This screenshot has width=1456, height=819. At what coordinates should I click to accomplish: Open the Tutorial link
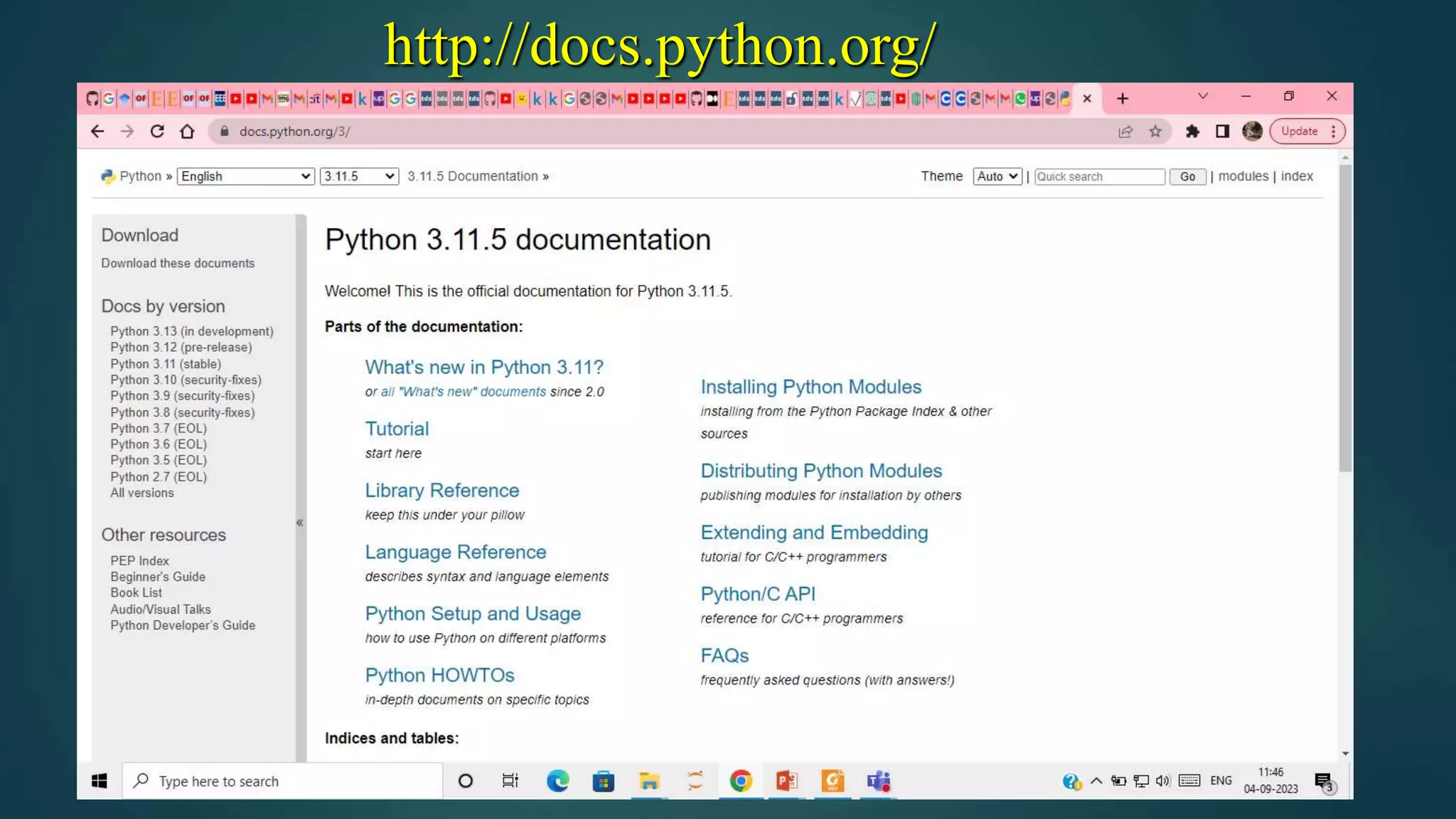[x=397, y=429]
